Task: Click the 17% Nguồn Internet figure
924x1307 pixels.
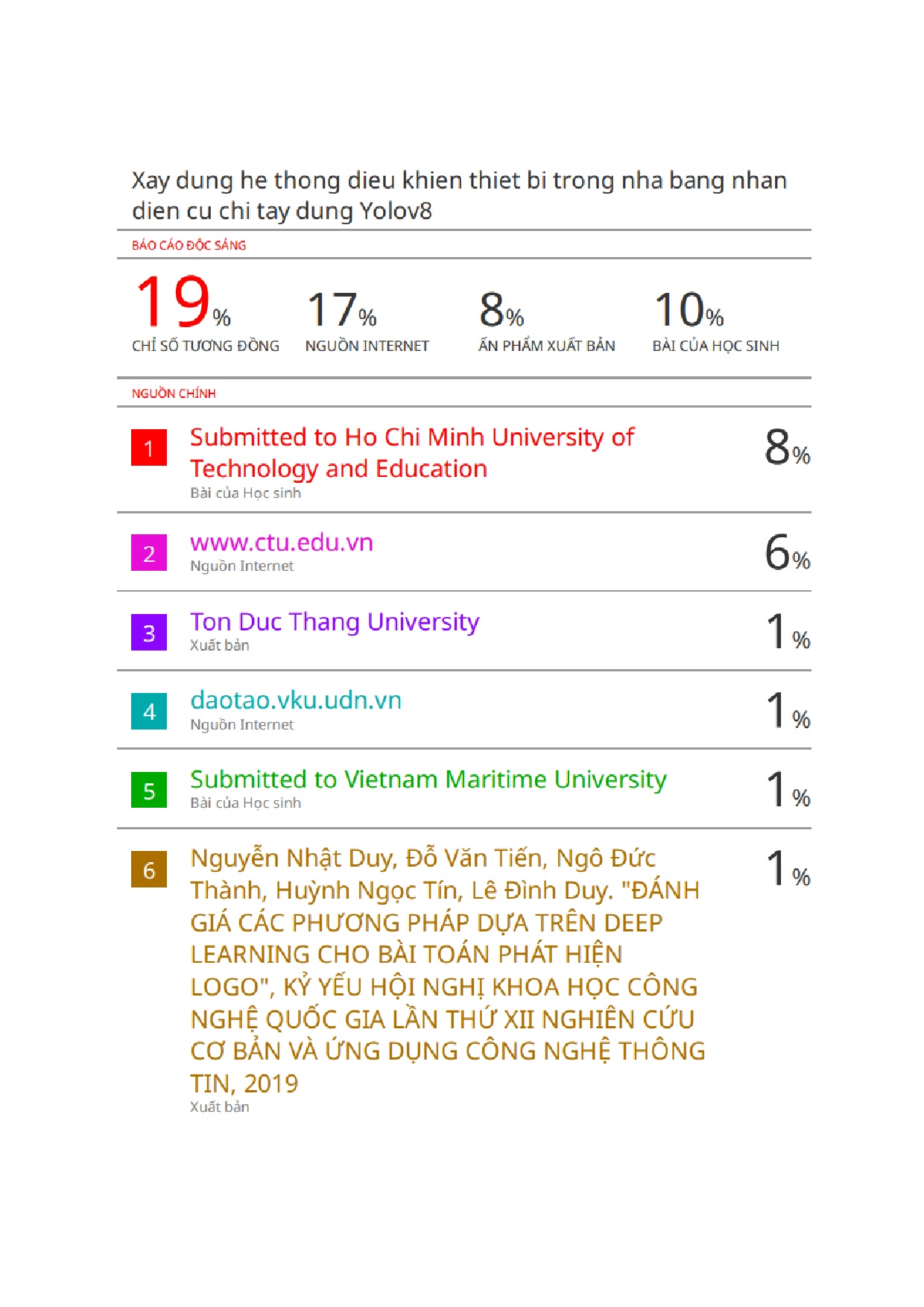Action: click(341, 310)
